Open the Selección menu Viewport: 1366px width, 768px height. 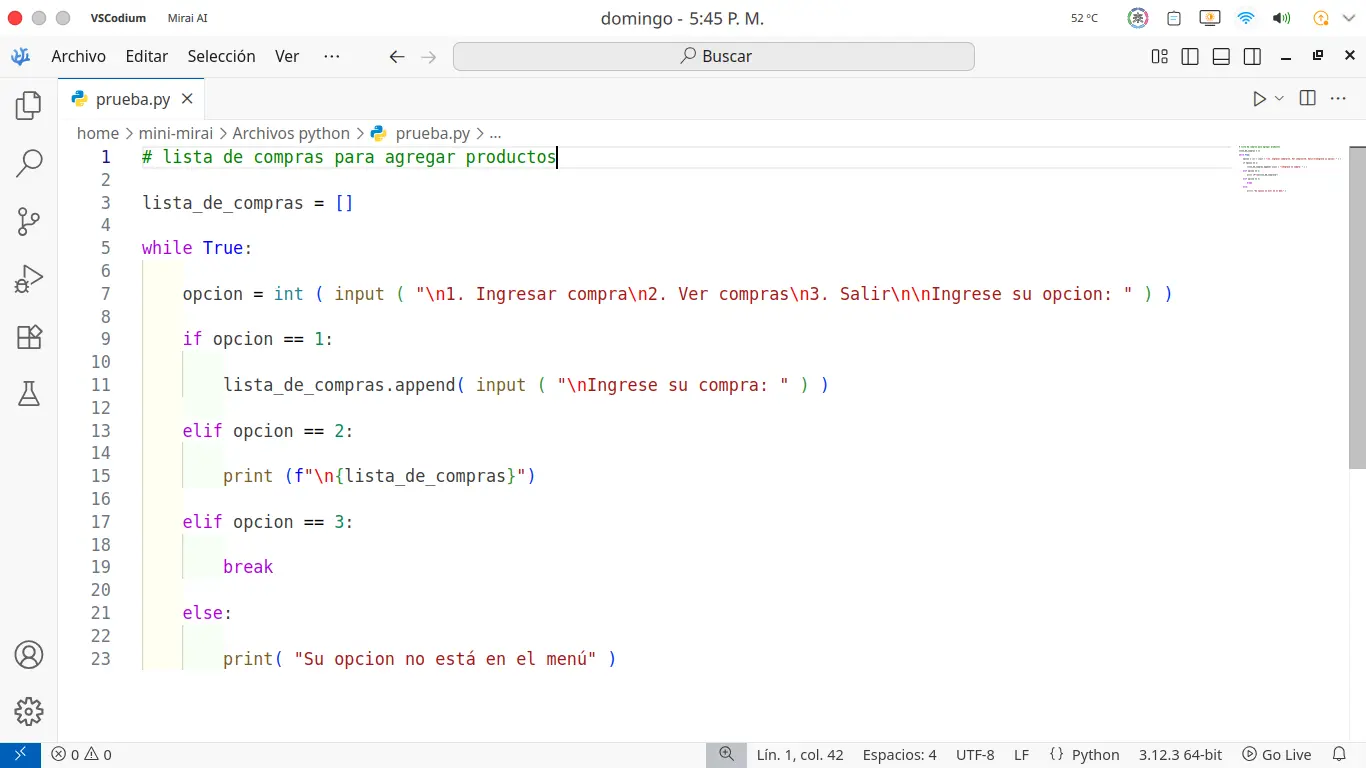222,57
